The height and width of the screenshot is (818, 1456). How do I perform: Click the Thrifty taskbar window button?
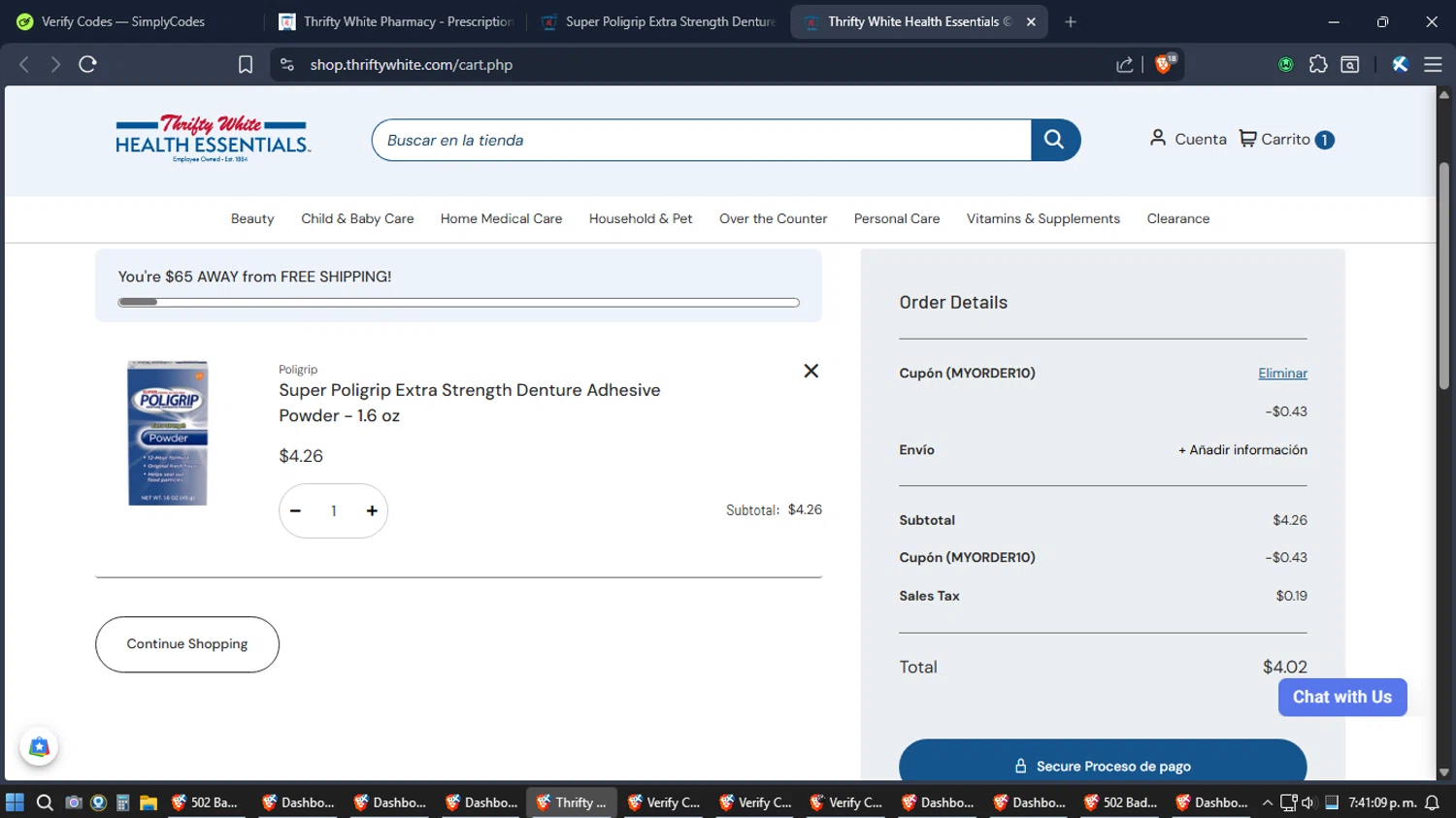click(x=572, y=802)
